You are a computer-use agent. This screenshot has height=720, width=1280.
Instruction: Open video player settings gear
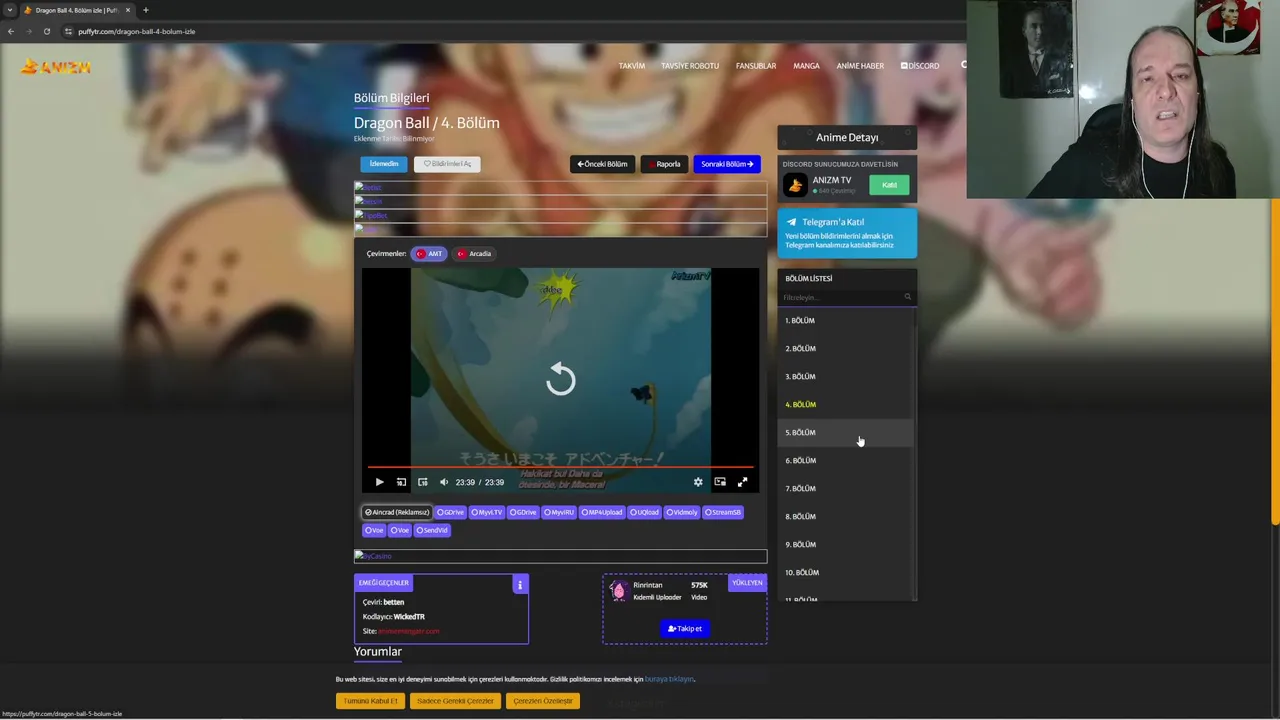pos(698,482)
